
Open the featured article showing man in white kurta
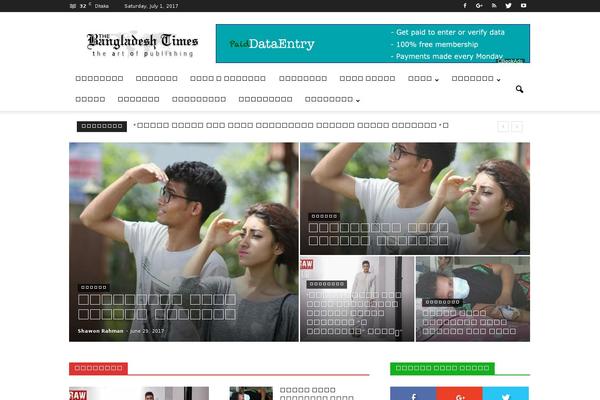pos(357,299)
